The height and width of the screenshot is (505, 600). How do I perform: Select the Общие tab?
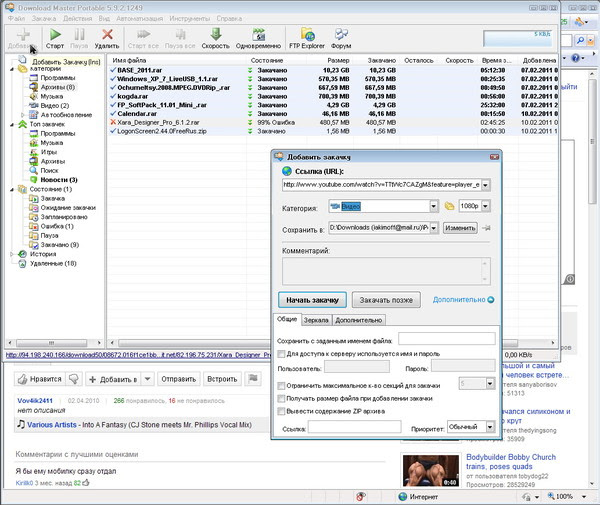(287, 319)
